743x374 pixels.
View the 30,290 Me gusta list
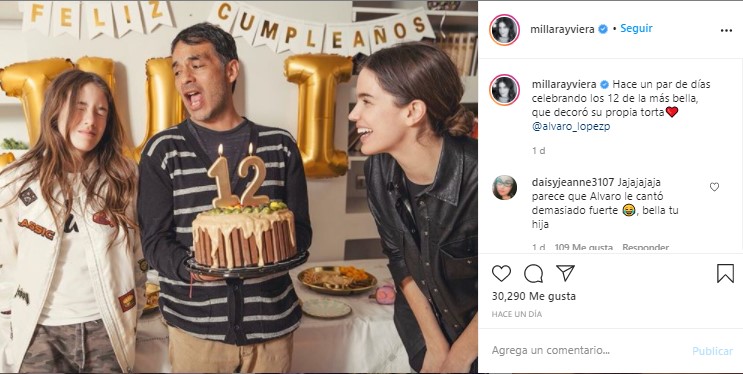pos(534,296)
